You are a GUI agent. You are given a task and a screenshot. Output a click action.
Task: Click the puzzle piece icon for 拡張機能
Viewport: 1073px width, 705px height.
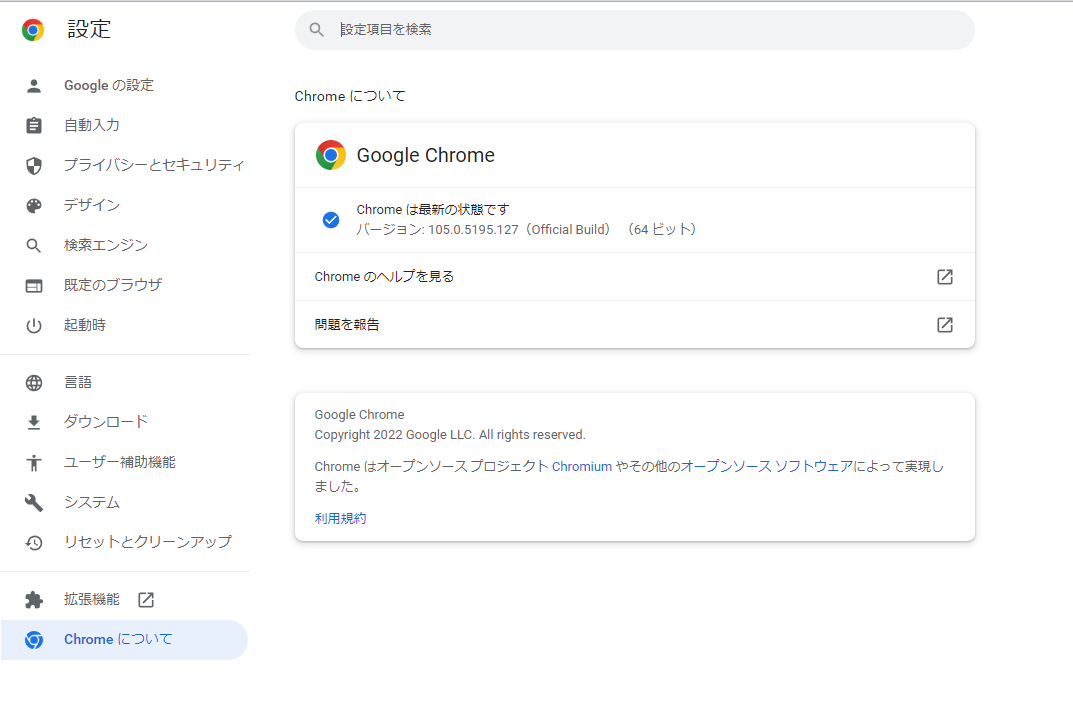34,600
